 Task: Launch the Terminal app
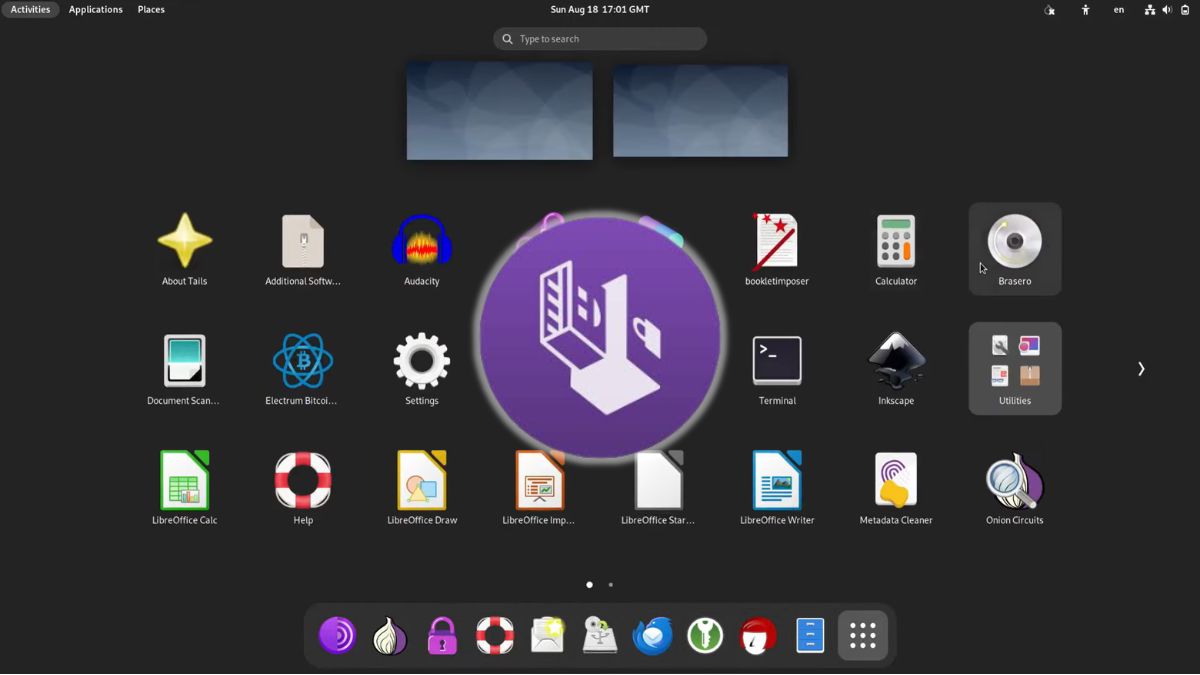click(777, 368)
